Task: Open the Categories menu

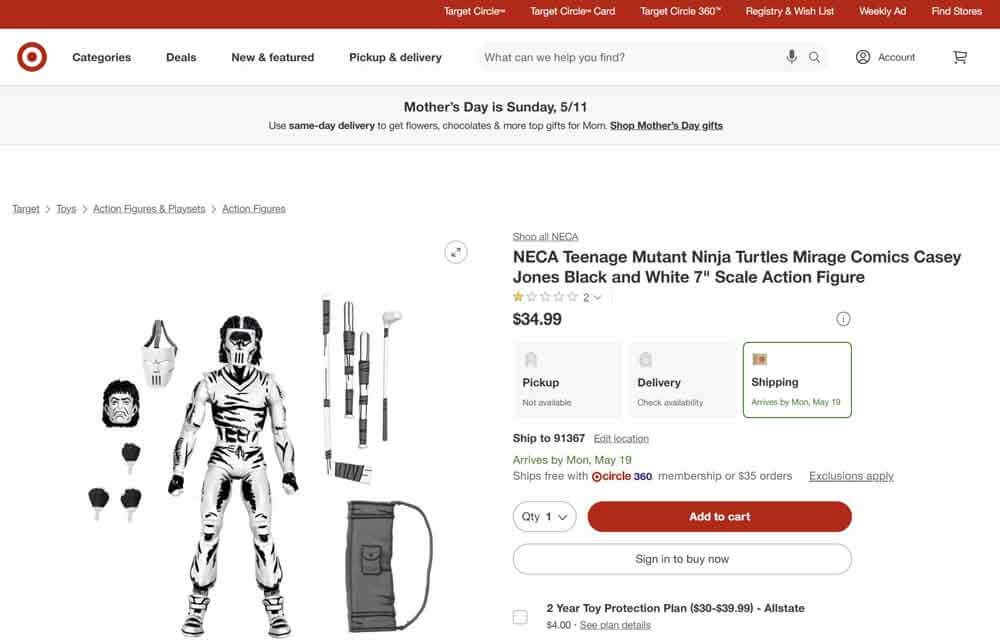Action: click(x=101, y=57)
